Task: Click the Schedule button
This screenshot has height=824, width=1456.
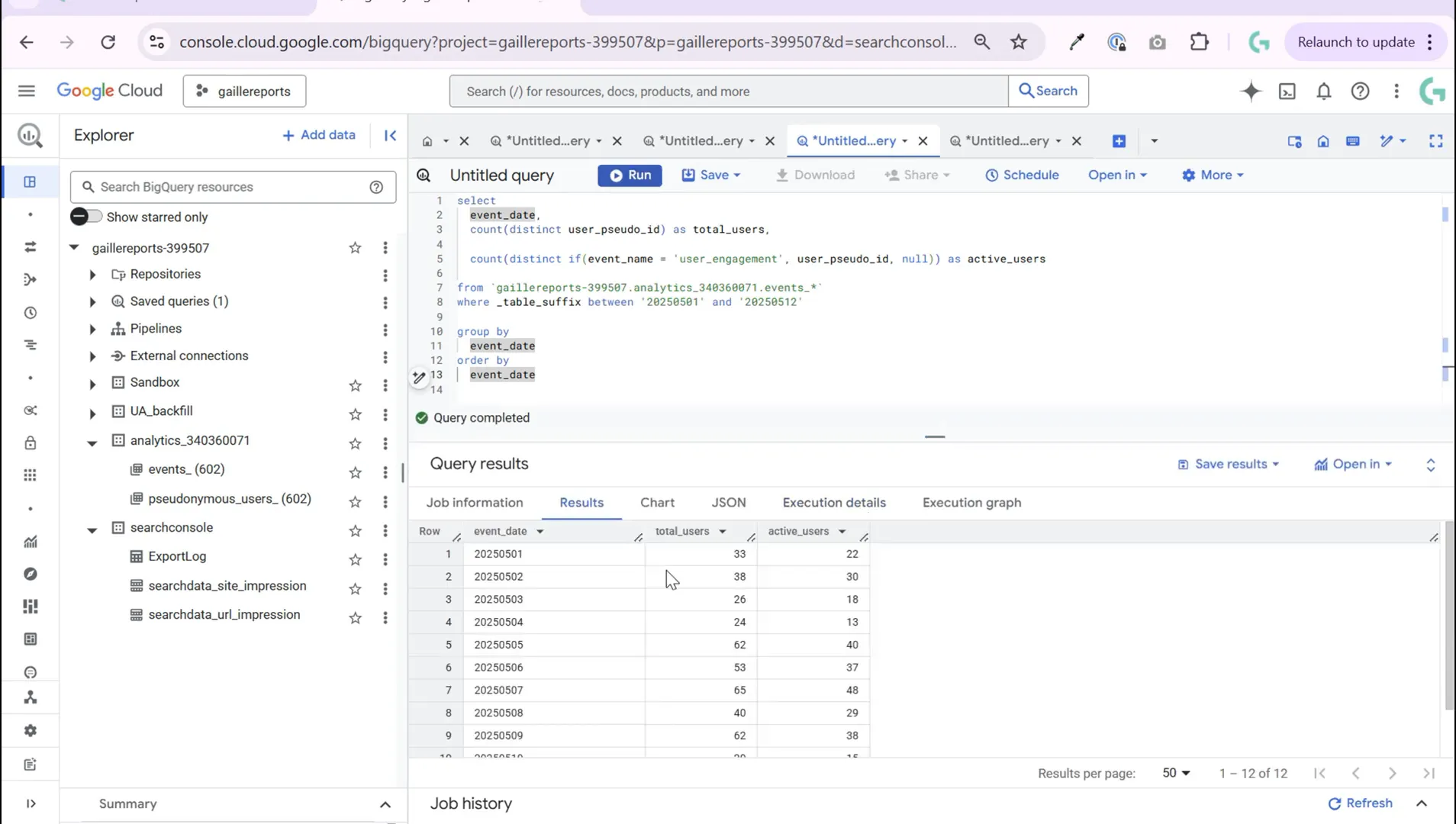Action: point(1022,175)
